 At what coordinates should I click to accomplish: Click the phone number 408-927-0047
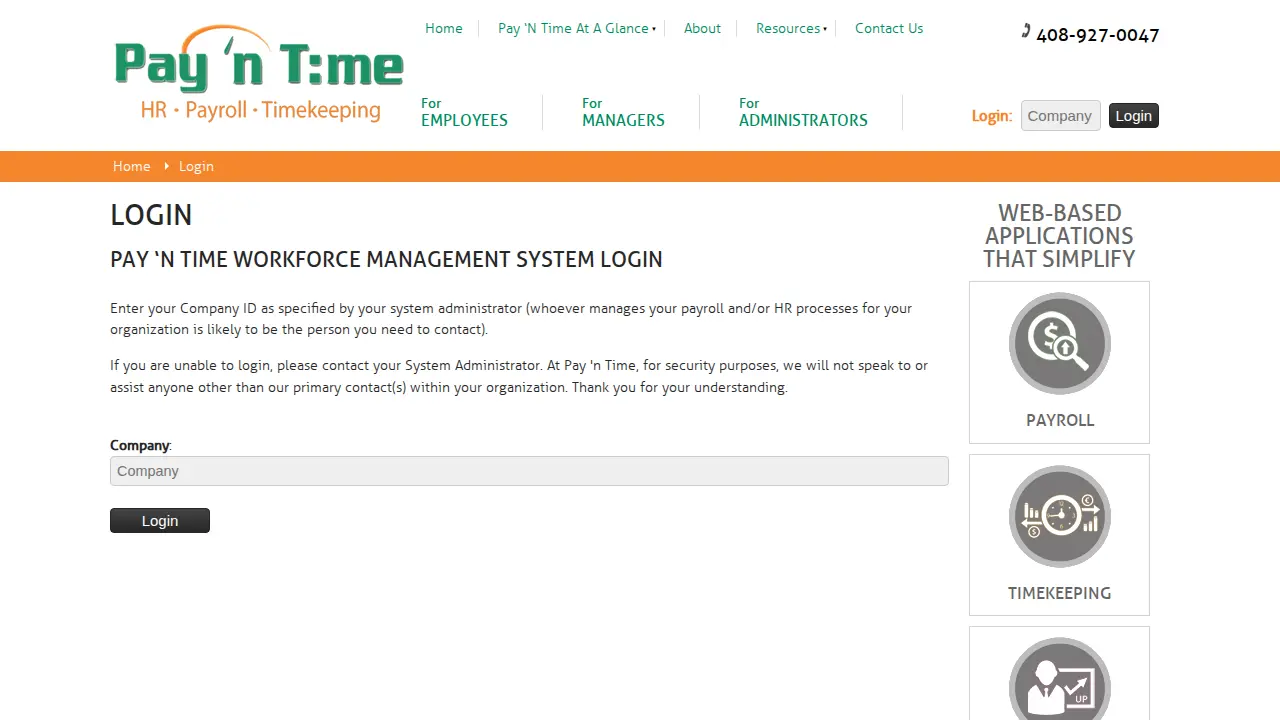1098,35
